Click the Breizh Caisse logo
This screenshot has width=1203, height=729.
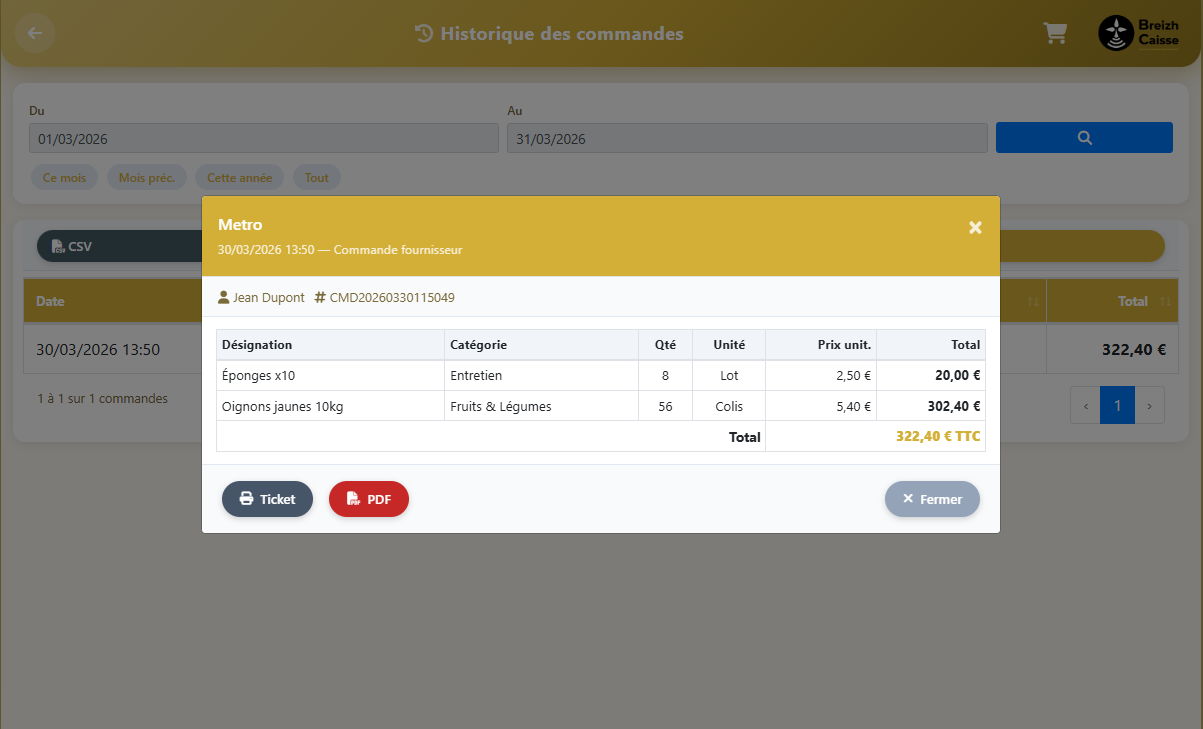coord(1138,33)
